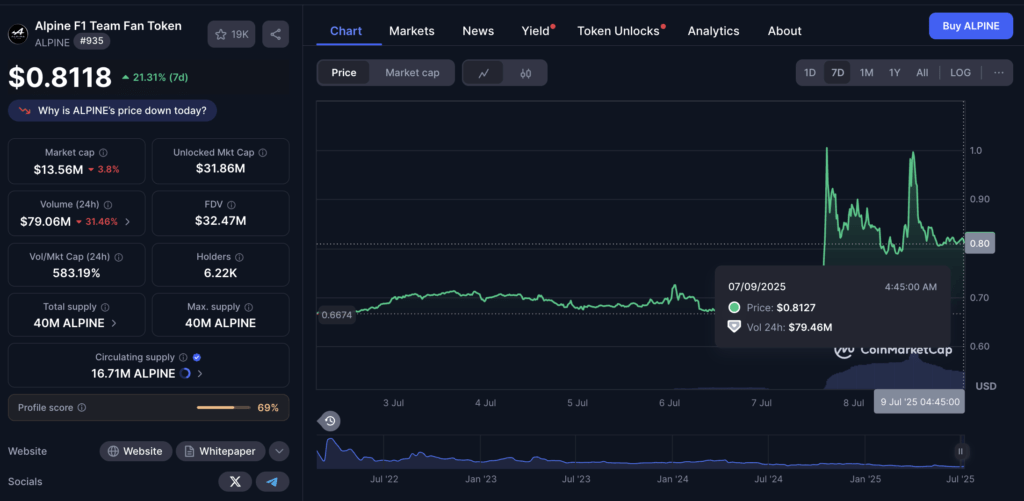Set chart range to 1Y

(x=895, y=73)
